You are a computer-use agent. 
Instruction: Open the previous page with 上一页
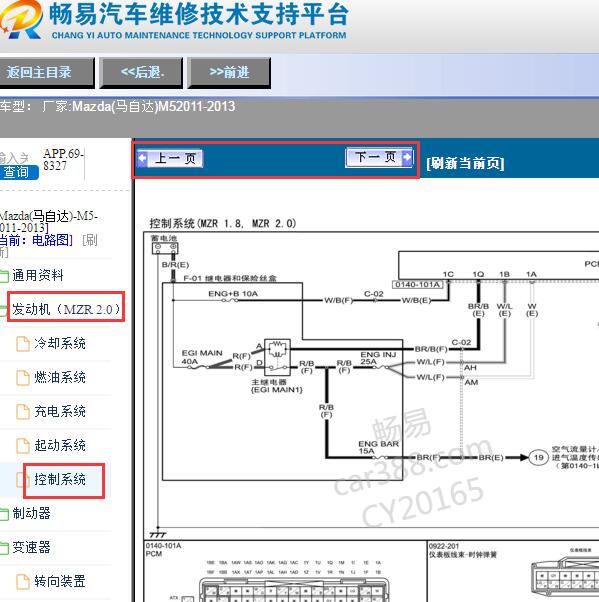tap(170, 158)
